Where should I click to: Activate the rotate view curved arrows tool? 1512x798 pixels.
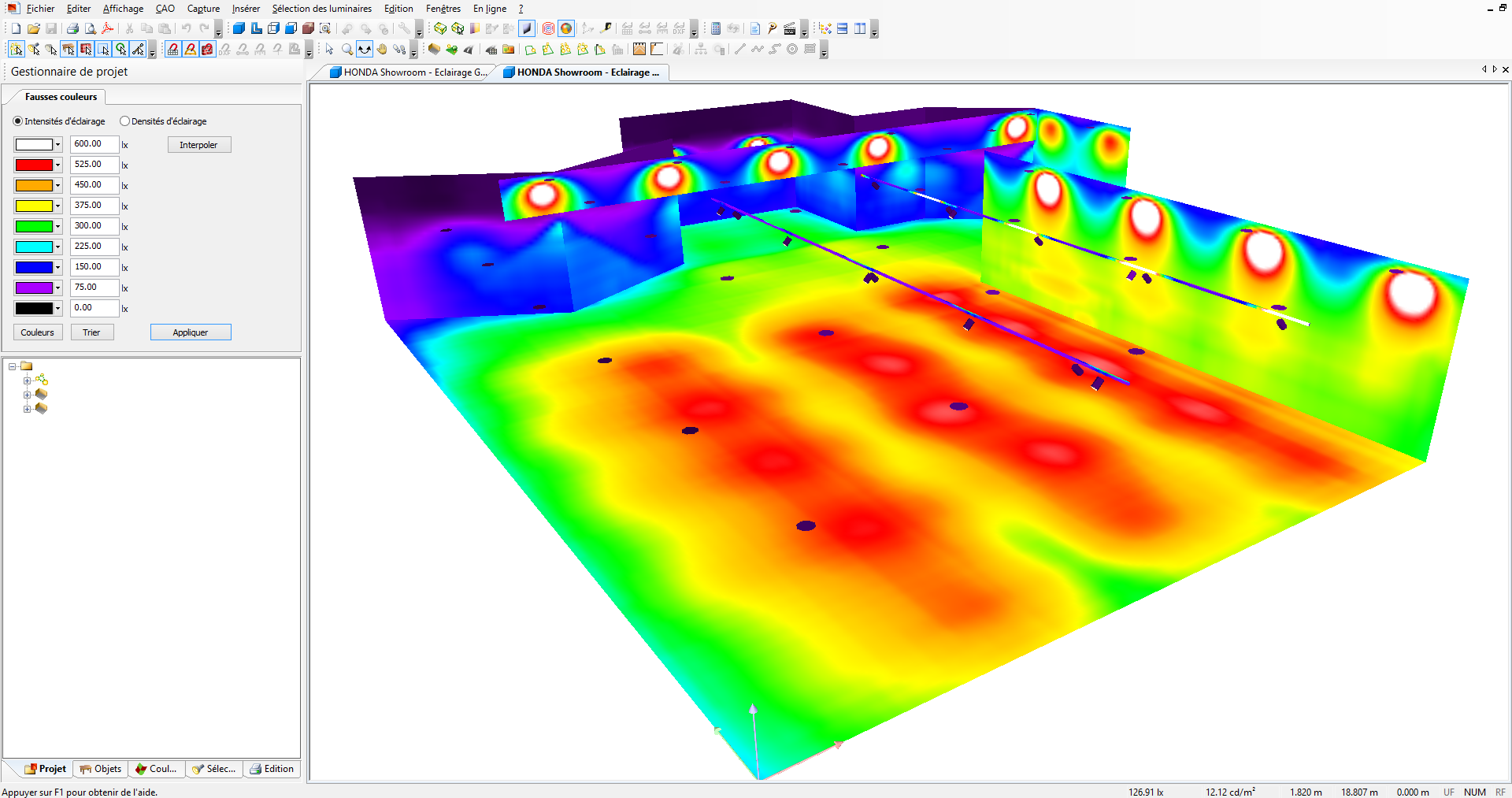click(x=365, y=50)
